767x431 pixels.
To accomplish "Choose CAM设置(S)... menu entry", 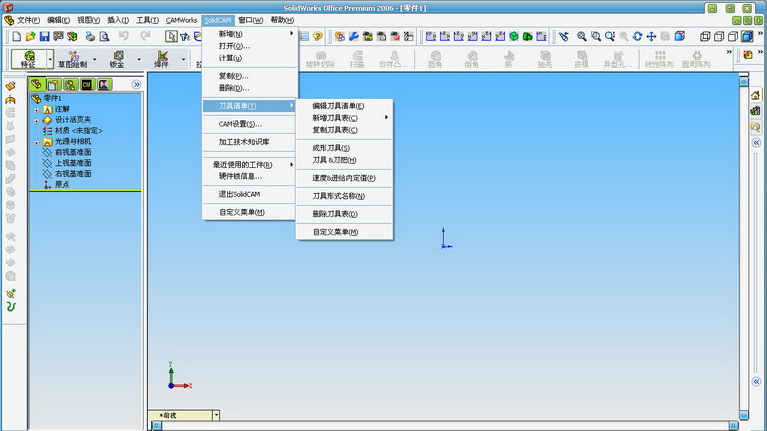I will click(x=249, y=124).
